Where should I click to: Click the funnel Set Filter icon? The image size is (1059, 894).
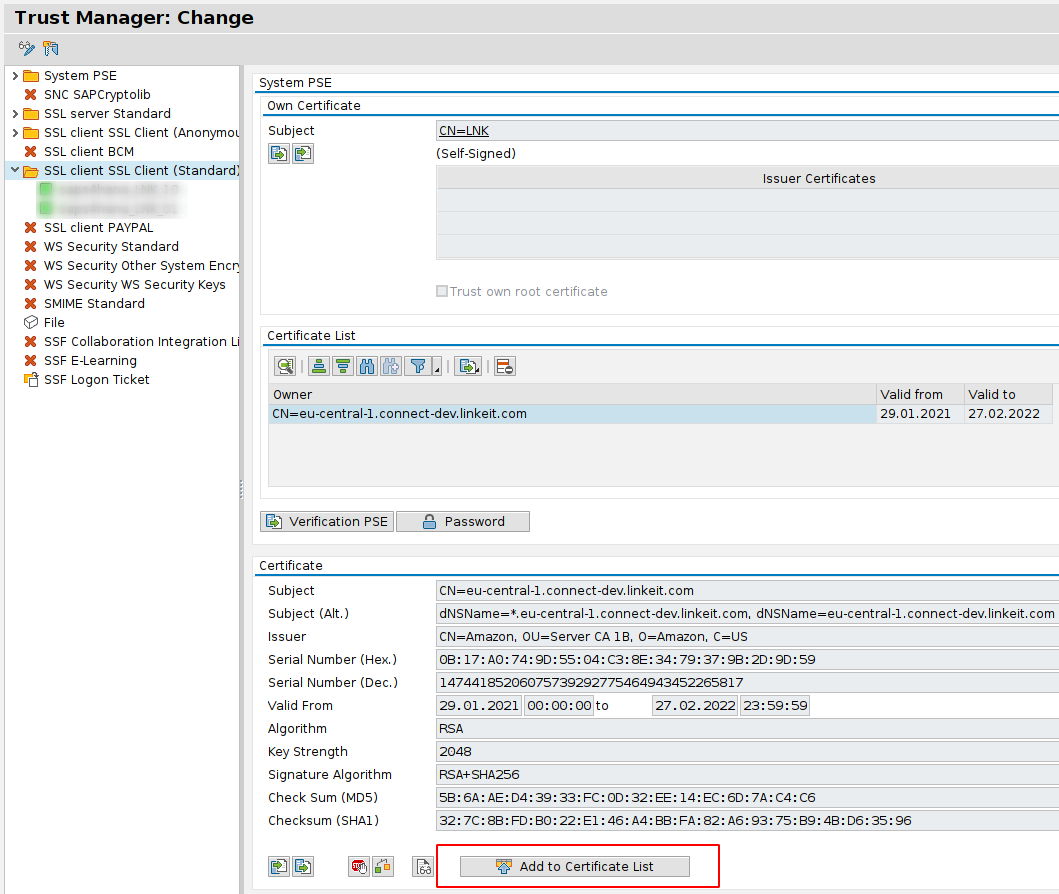pyautogui.click(x=418, y=366)
